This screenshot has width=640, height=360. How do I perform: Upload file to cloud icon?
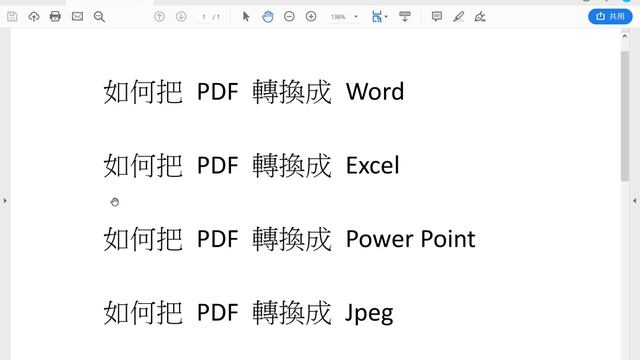[x=34, y=16]
